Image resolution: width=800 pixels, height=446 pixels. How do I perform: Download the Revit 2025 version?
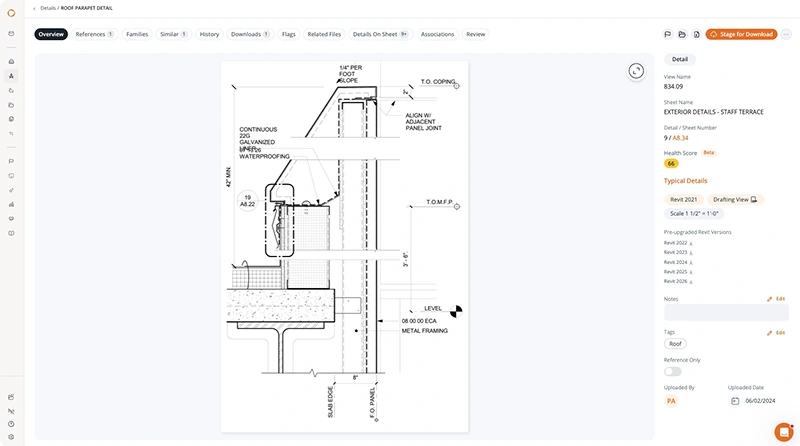pos(691,272)
